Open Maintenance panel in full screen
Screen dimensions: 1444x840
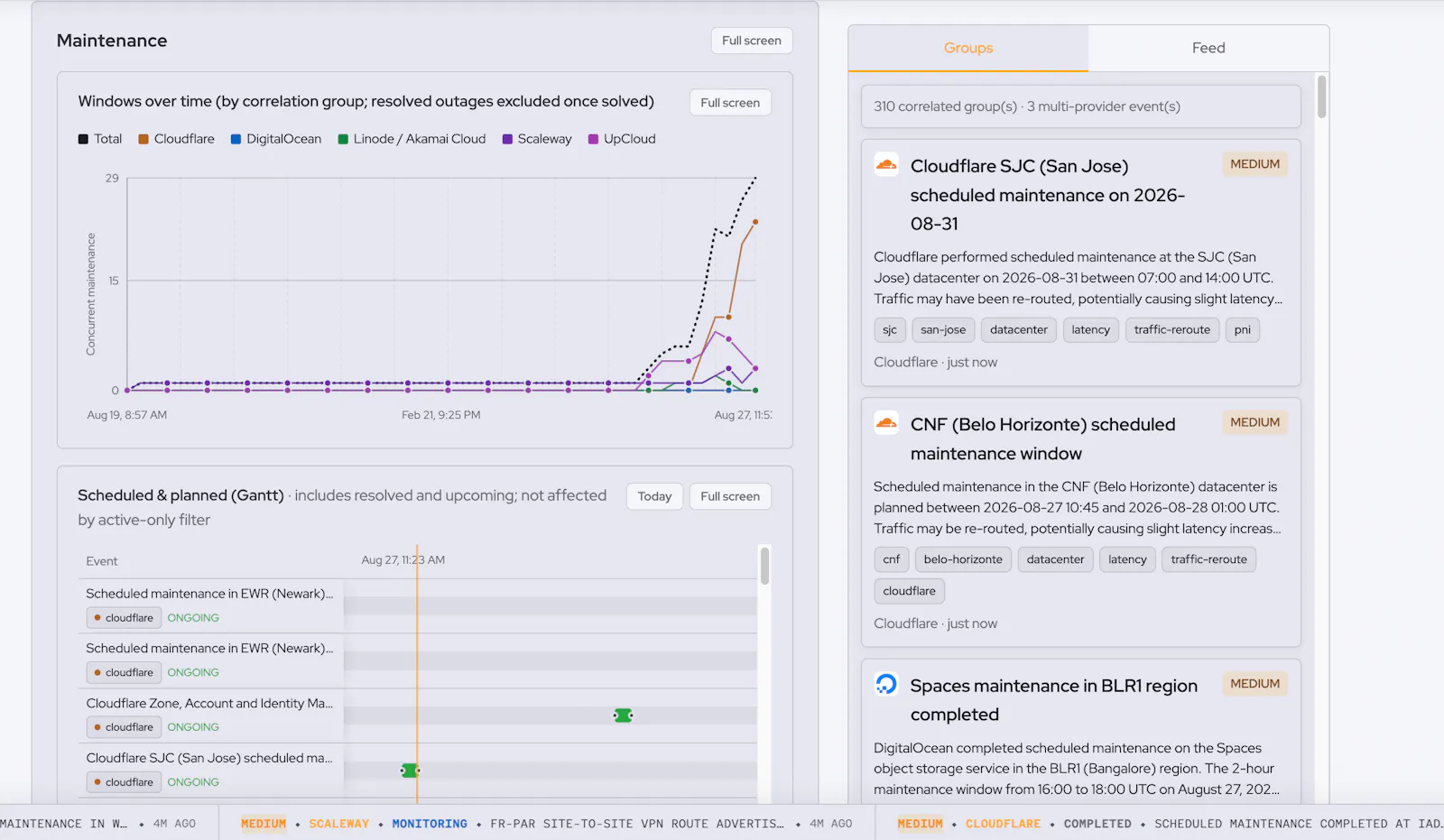pyautogui.click(x=752, y=41)
